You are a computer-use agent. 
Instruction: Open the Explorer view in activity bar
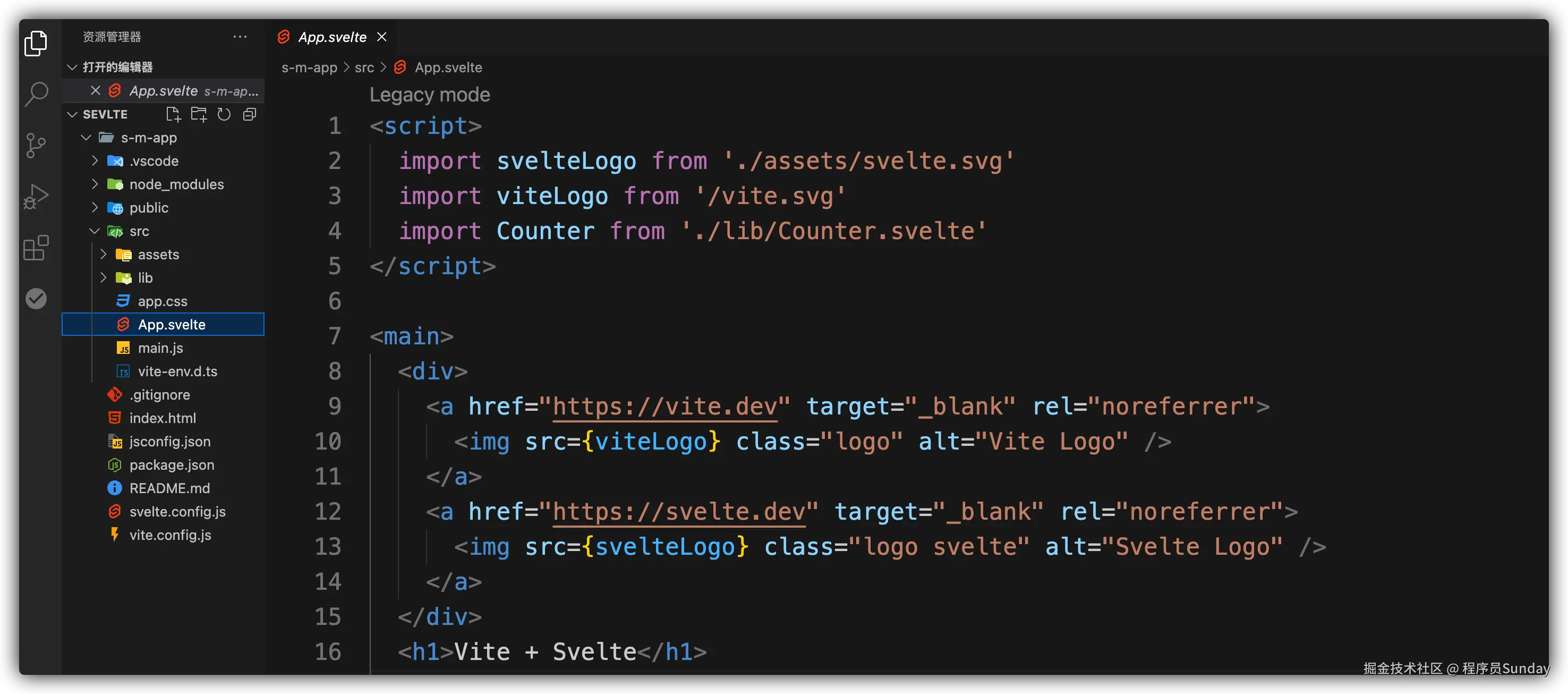click(35, 43)
